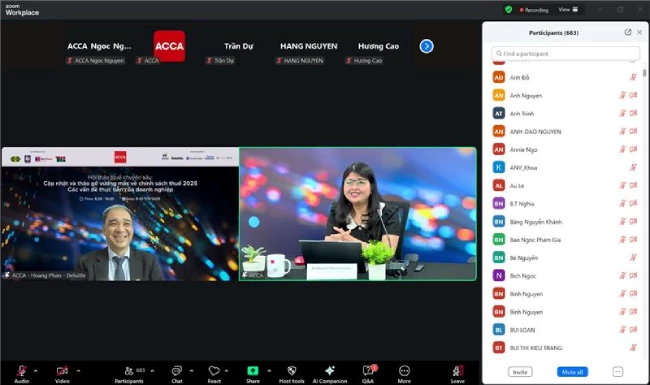This screenshot has width=650, height=385.
Task: Click the encryption shield icon
Action: pyautogui.click(x=509, y=10)
